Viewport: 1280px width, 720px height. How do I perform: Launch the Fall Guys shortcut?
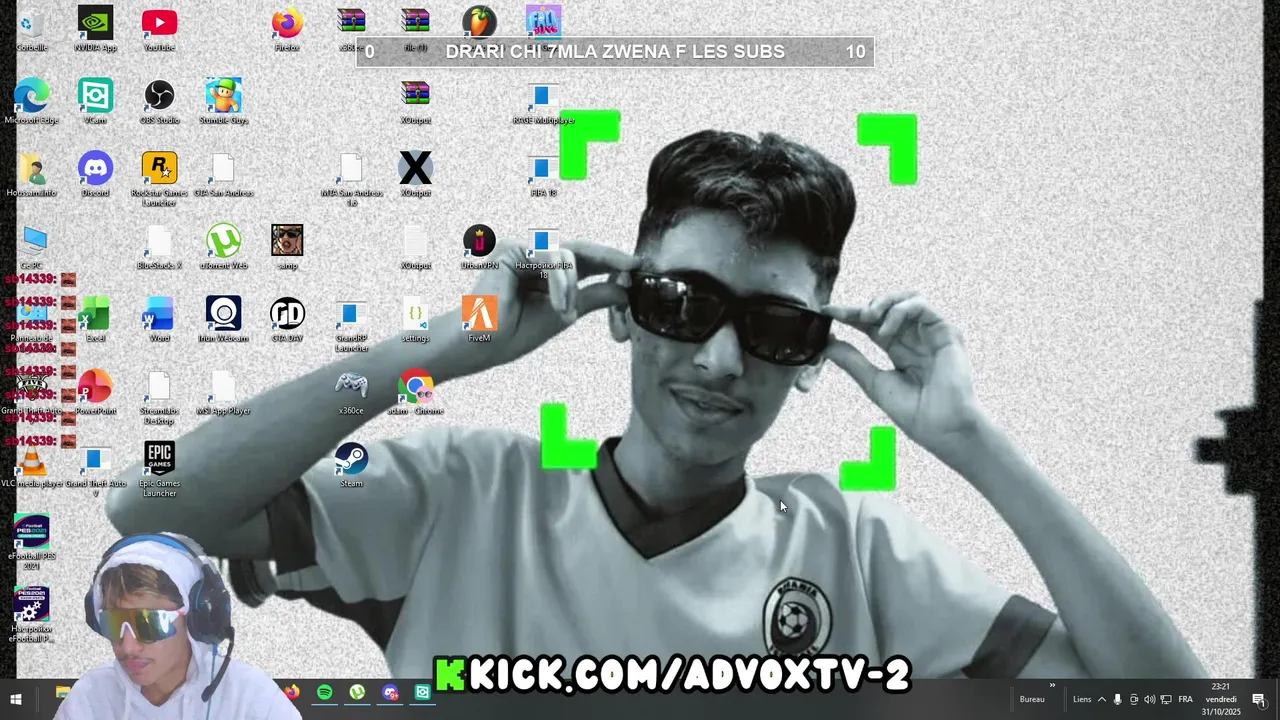543,22
